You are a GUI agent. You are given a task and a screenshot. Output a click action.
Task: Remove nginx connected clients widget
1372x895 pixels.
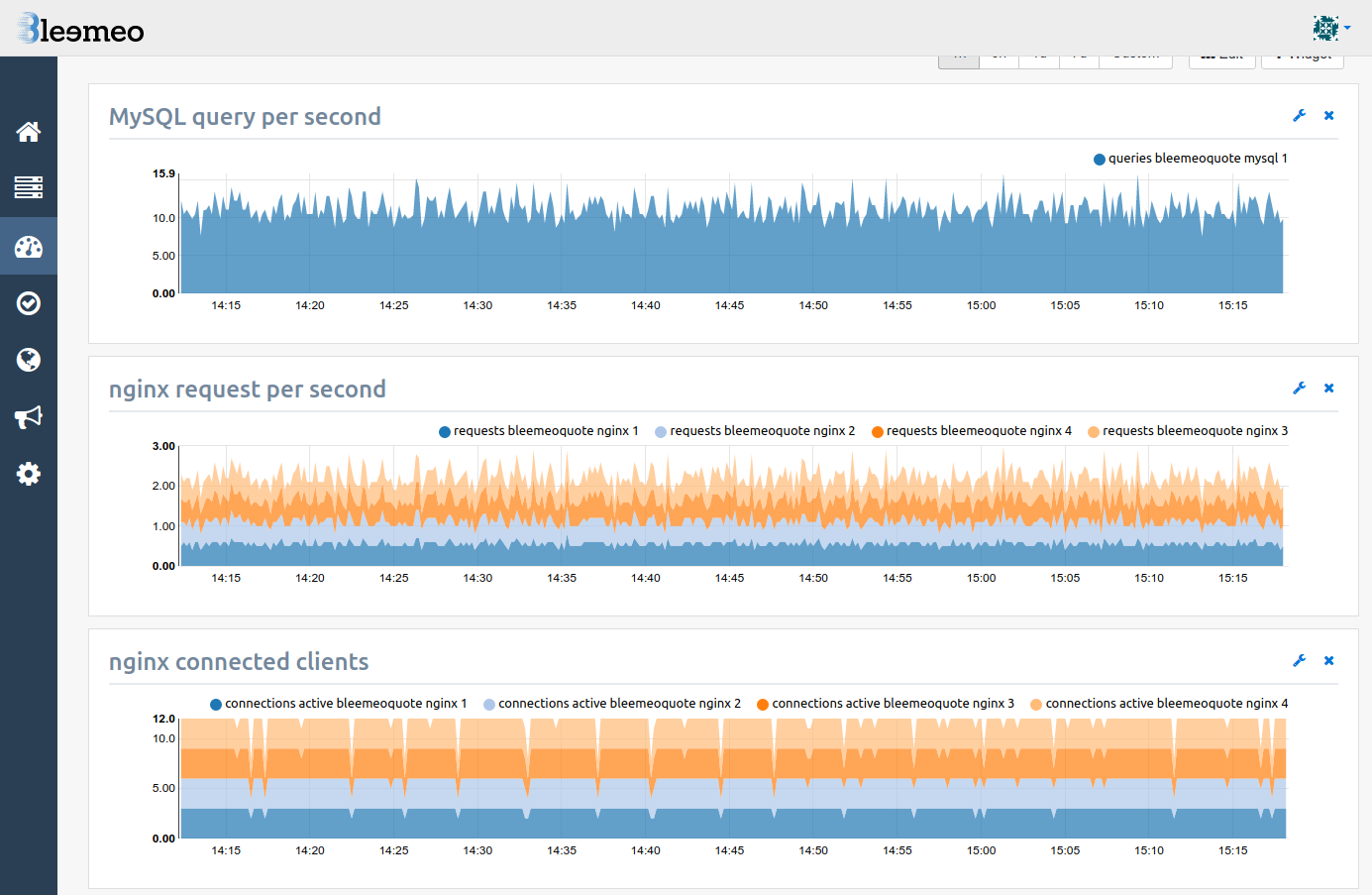(1329, 661)
